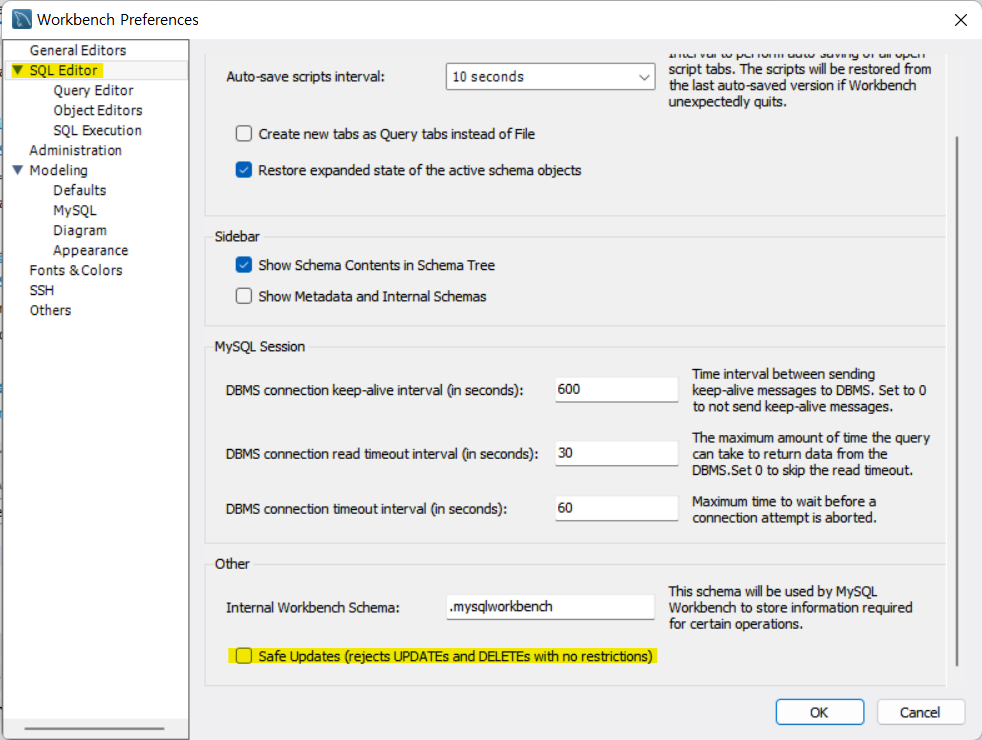
Task: Click the vertical scrollbar of the settings pane
Action: pos(957,401)
